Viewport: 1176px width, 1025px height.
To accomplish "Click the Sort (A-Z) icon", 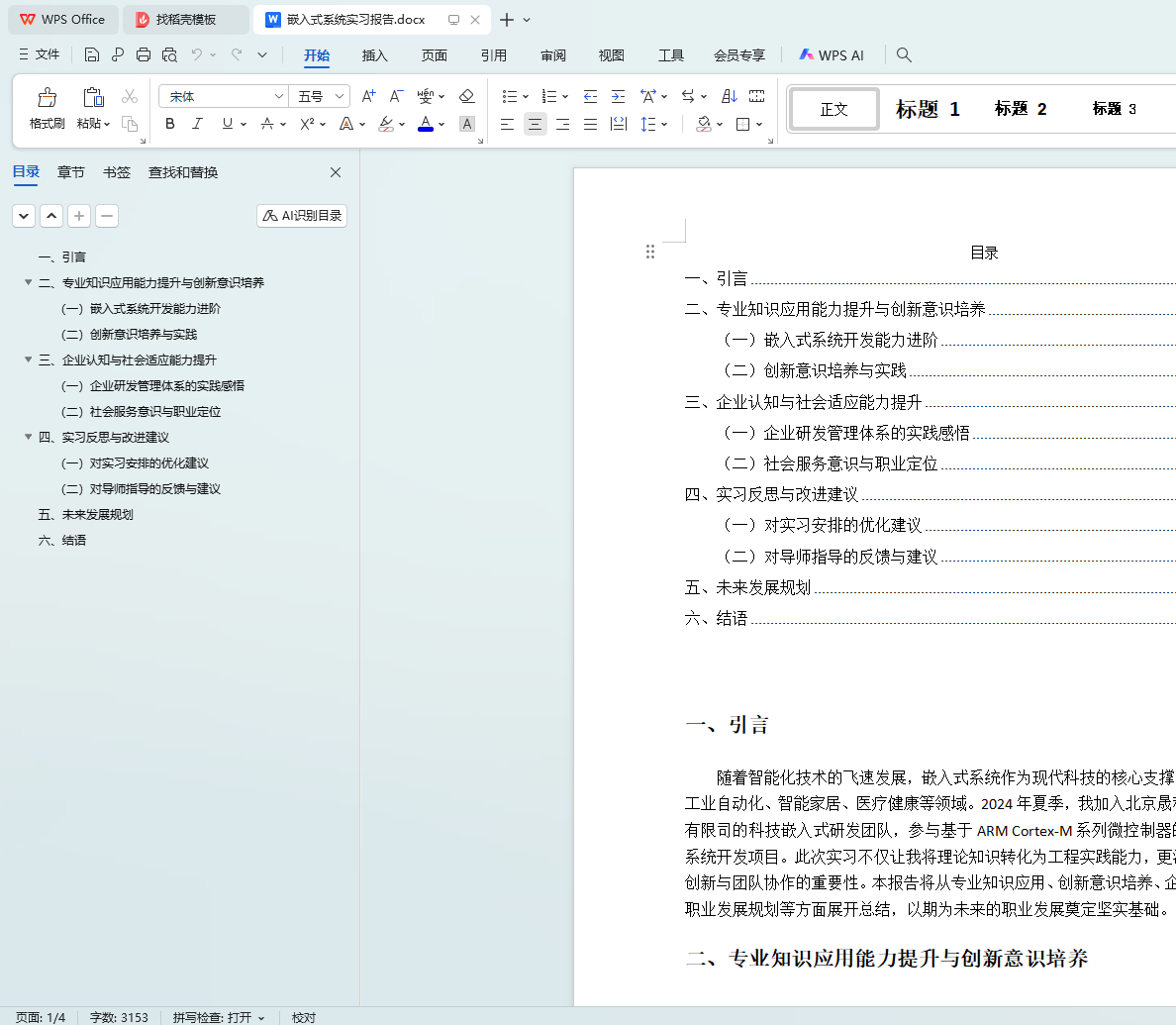I will 729,96.
